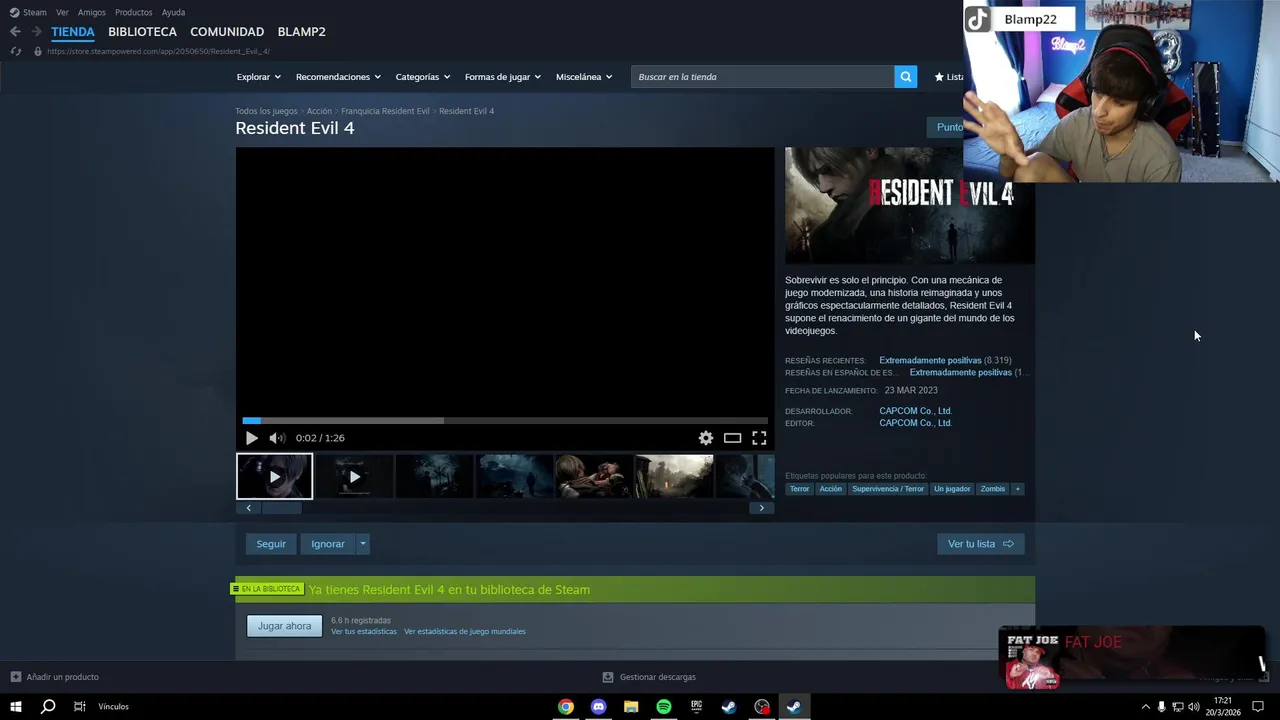Open the Ayuda menu
The width and height of the screenshot is (1280, 720).
(173, 12)
